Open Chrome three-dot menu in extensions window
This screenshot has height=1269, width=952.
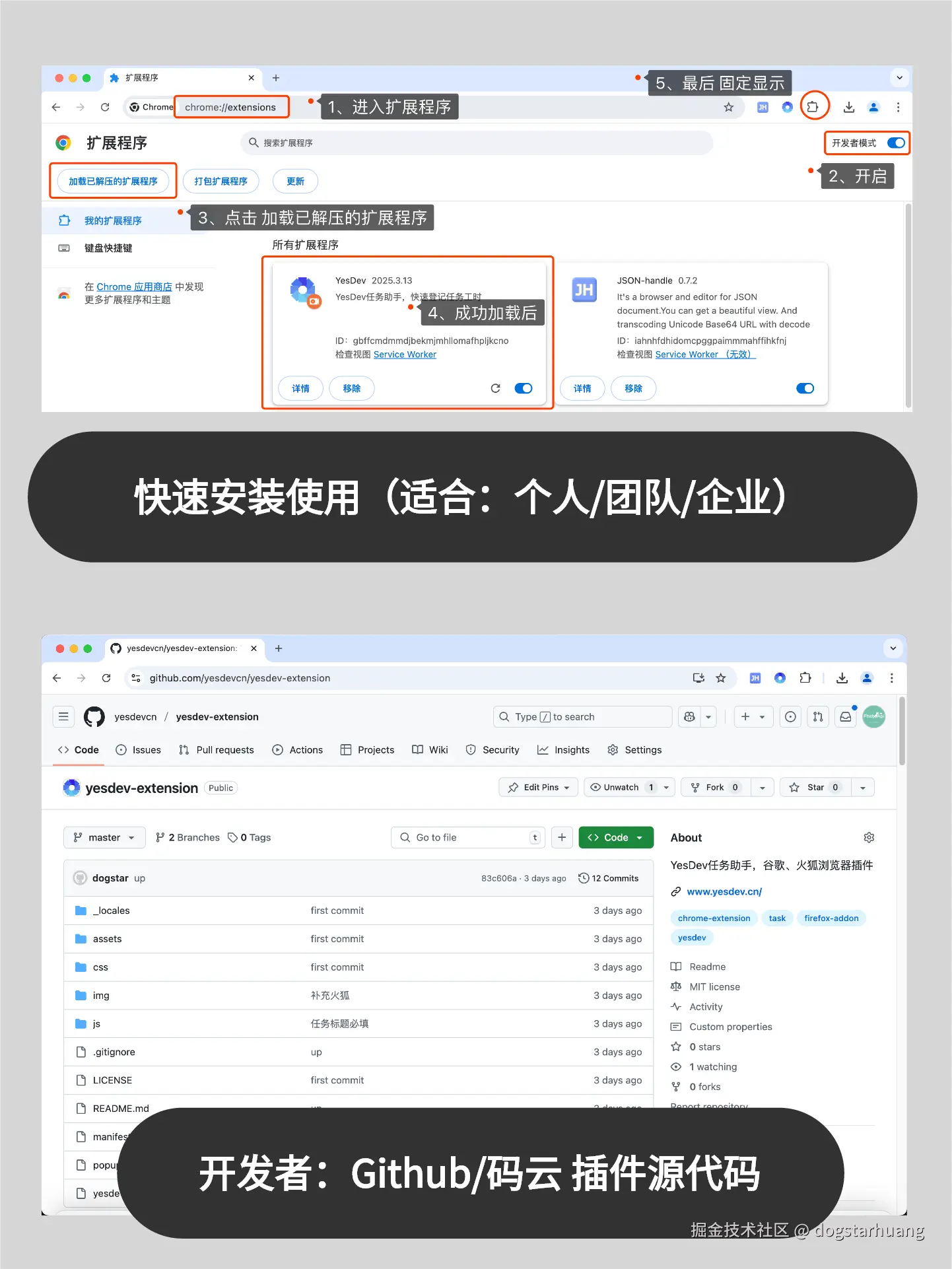898,107
